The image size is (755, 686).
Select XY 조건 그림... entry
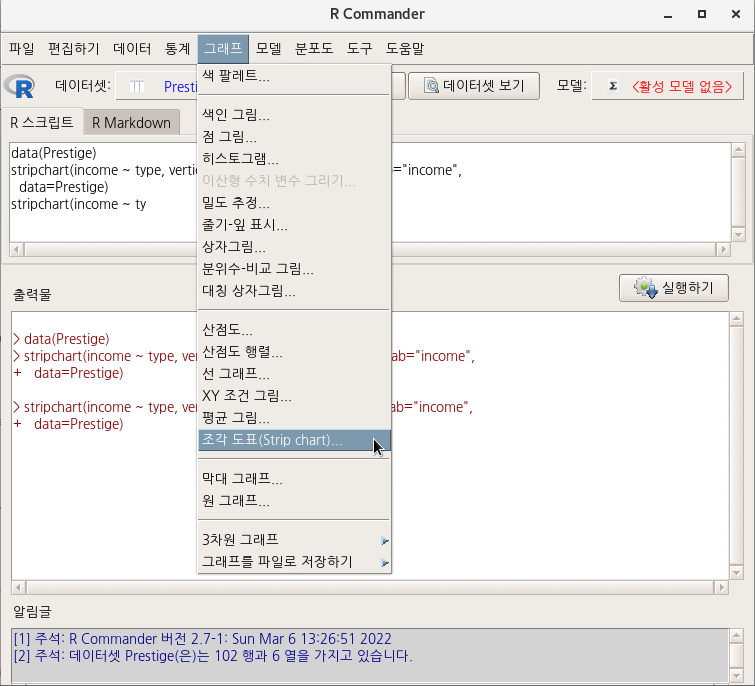[294, 396]
